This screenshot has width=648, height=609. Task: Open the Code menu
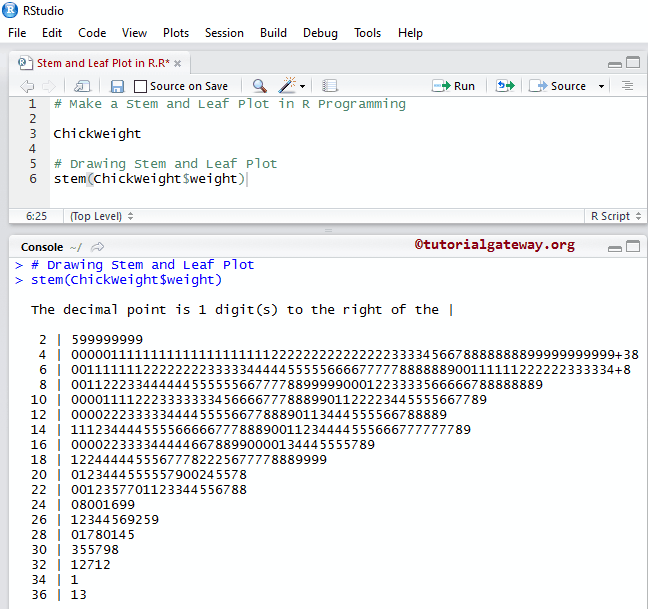tap(92, 33)
